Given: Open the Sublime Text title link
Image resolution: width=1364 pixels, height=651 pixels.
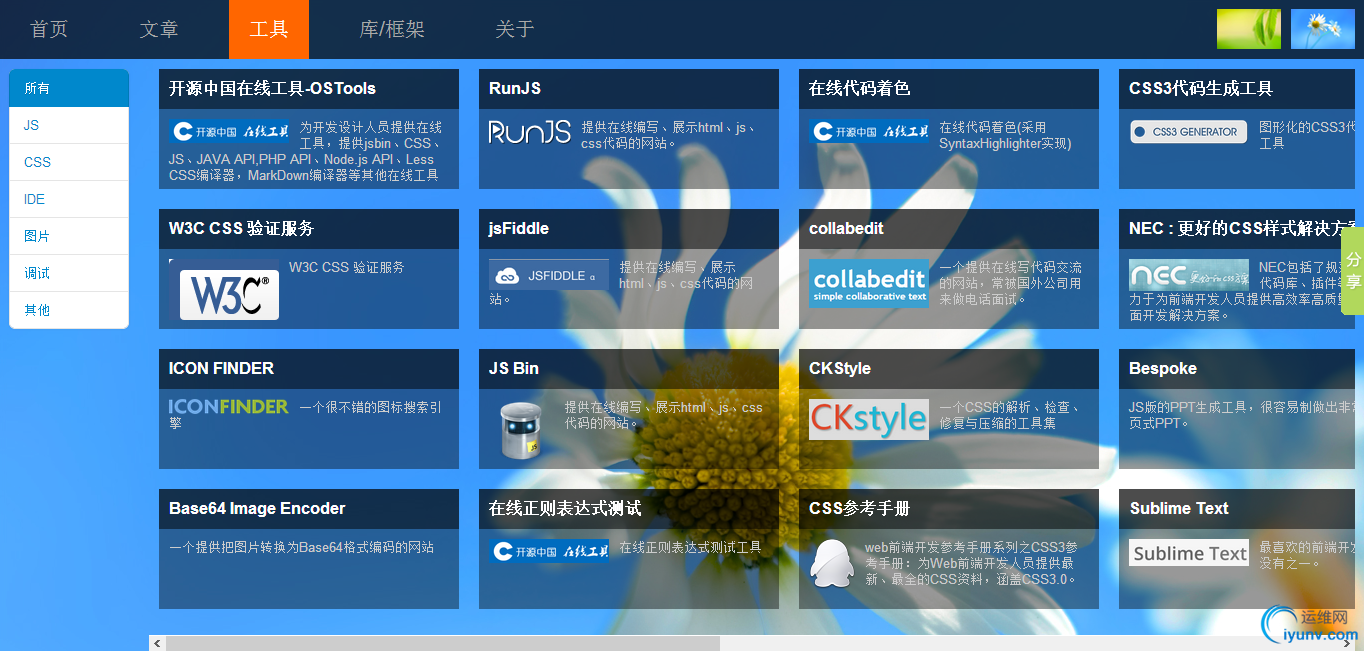Looking at the screenshot, I should [x=1179, y=508].
